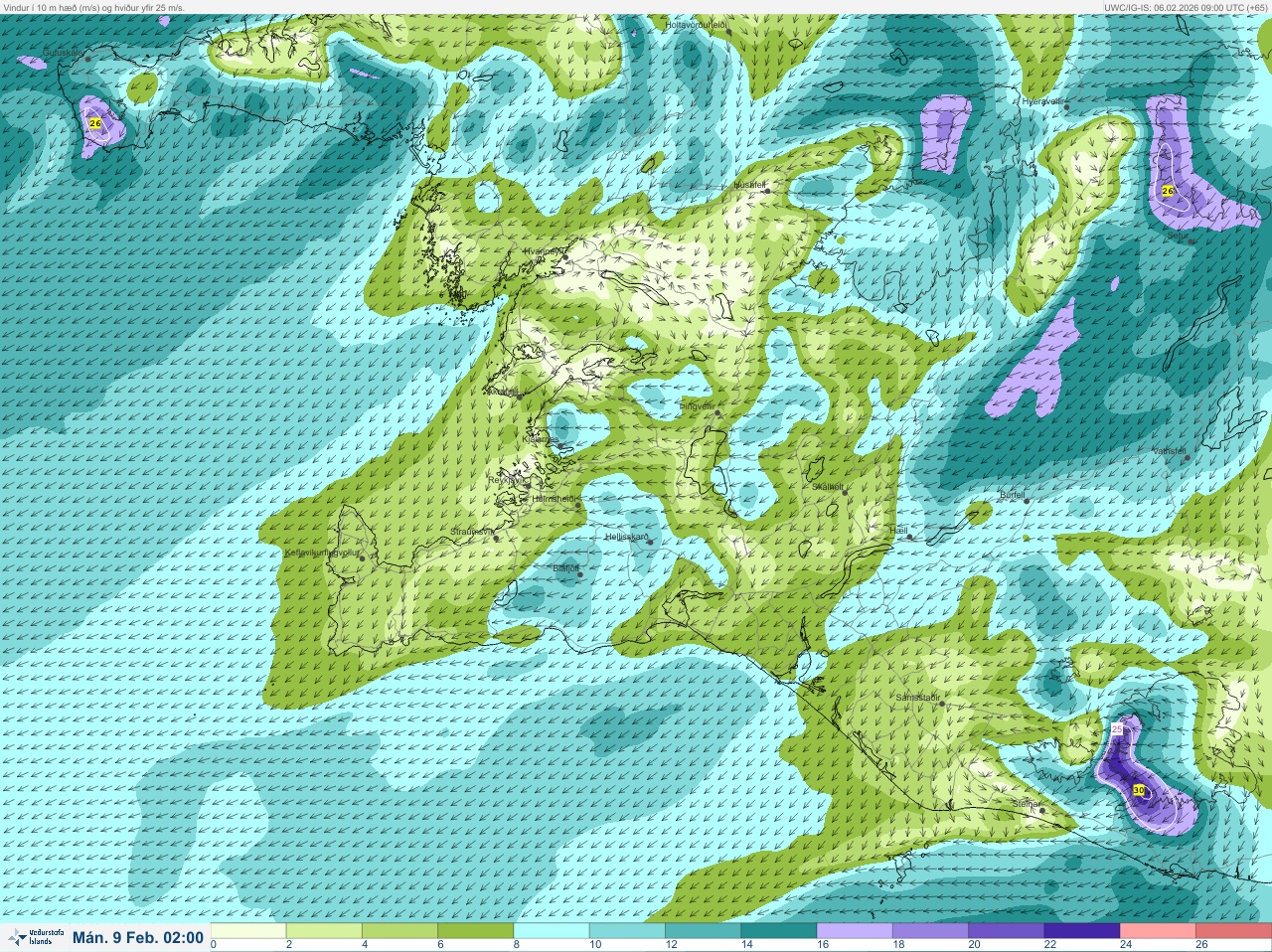The width and height of the screenshot is (1272, 952).
Task: Click the Bláfjöll station label
Action: tap(565, 568)
